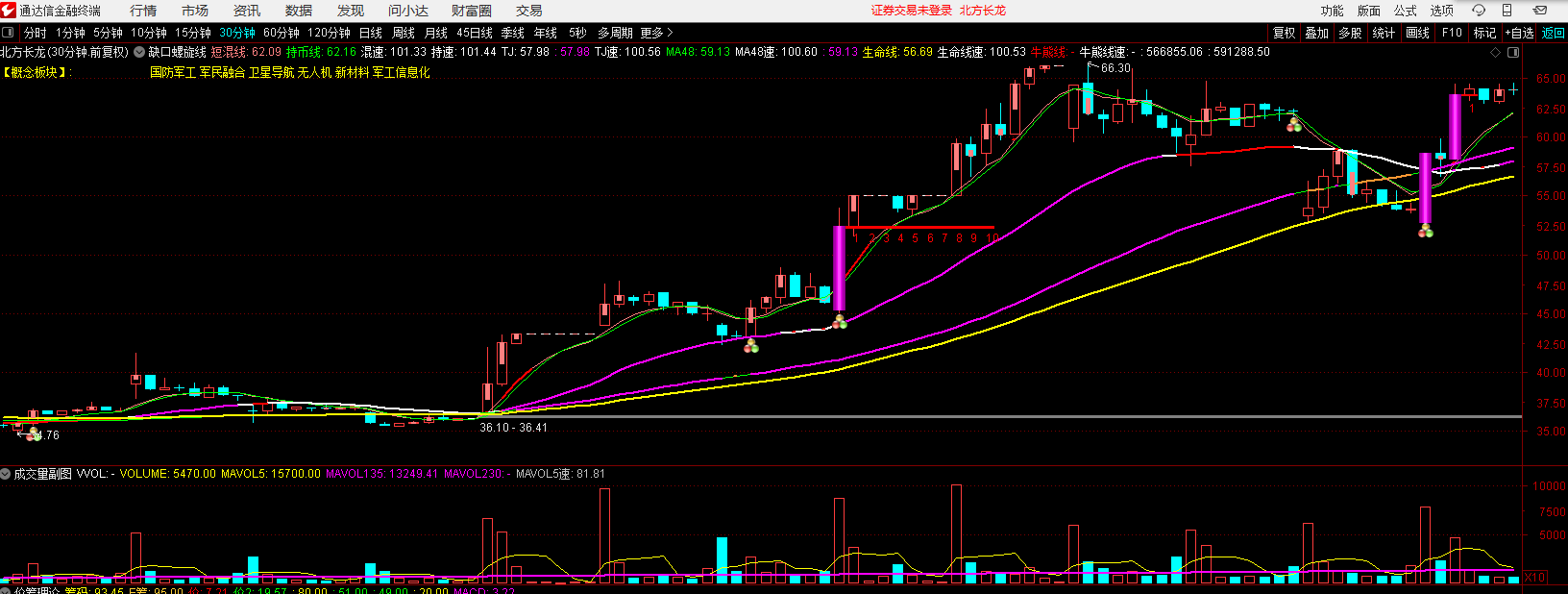Viewport: 1568px width, 594px height.
Task: Click the 军民融合 concept sector
Action: 222,72
